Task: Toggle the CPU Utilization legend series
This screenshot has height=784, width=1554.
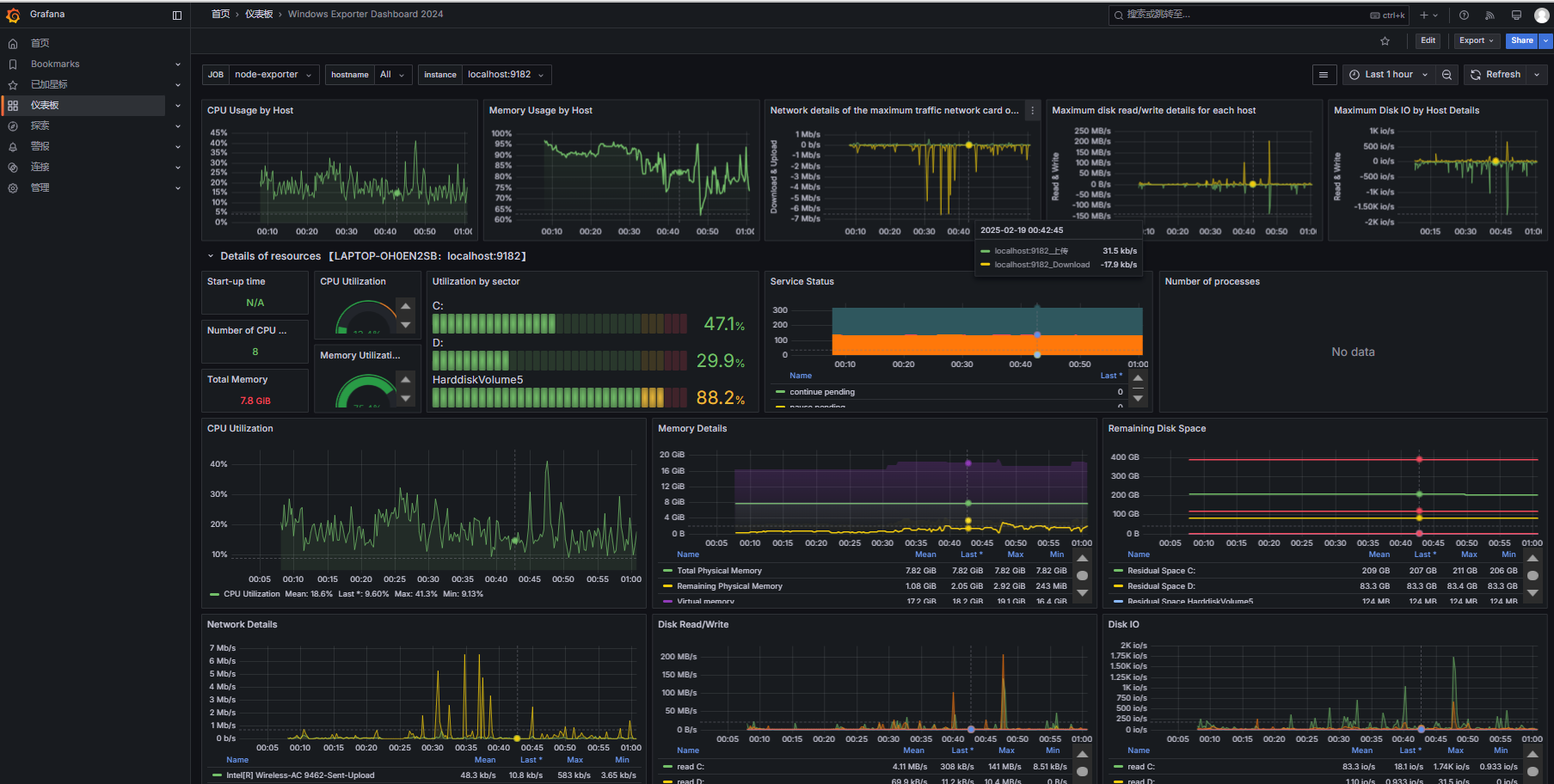Action: (x=245, y=594)
